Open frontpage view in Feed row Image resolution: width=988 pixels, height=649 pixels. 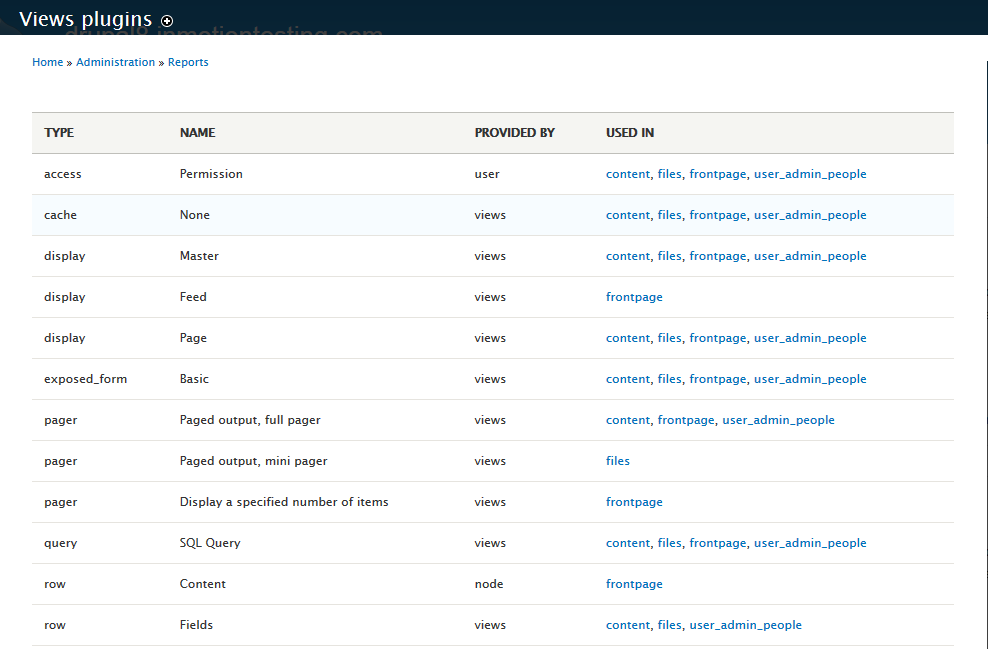[634, 297]
